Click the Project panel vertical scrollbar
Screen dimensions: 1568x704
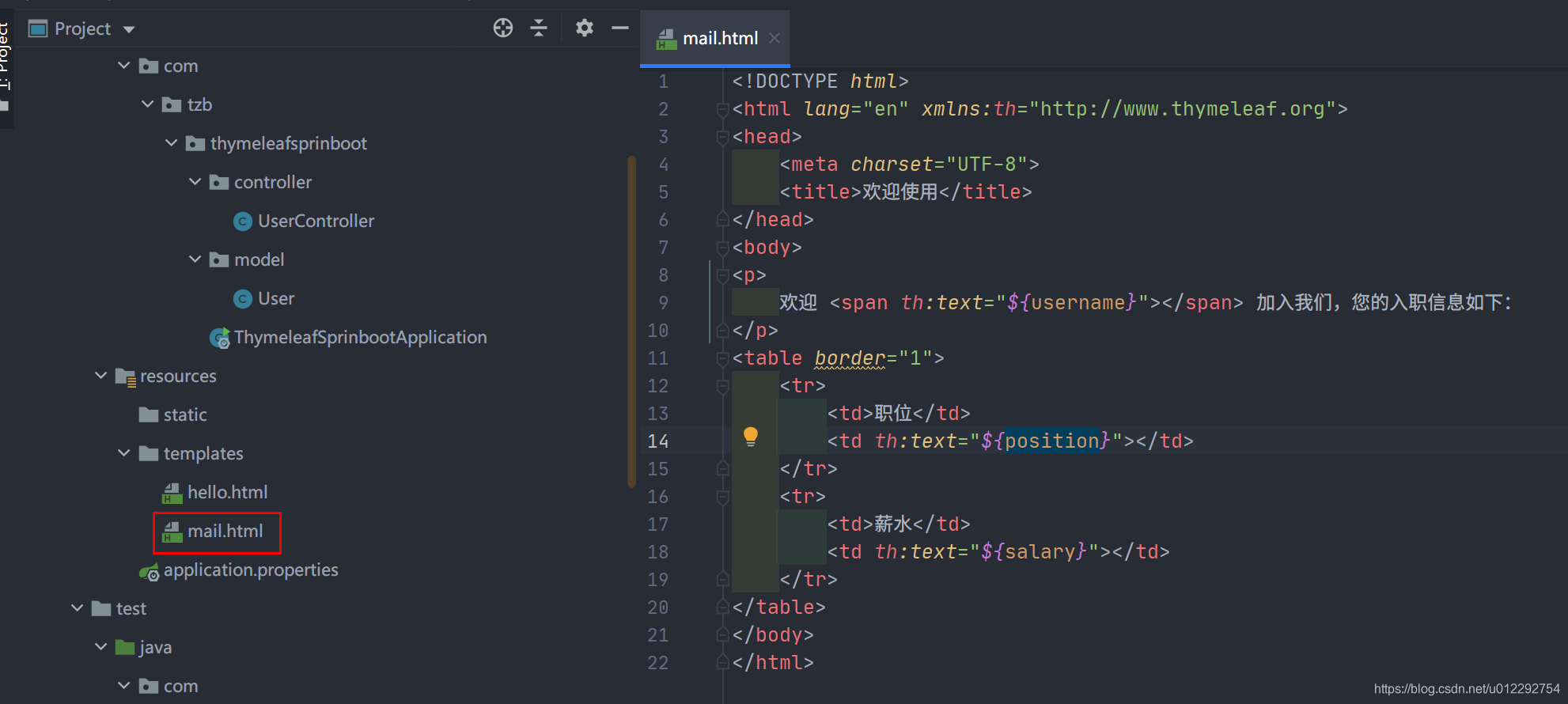coord(631,321)
